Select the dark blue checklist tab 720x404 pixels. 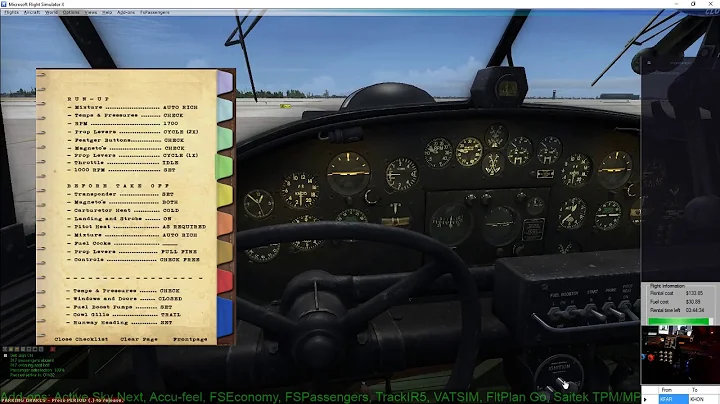(225, 317)
